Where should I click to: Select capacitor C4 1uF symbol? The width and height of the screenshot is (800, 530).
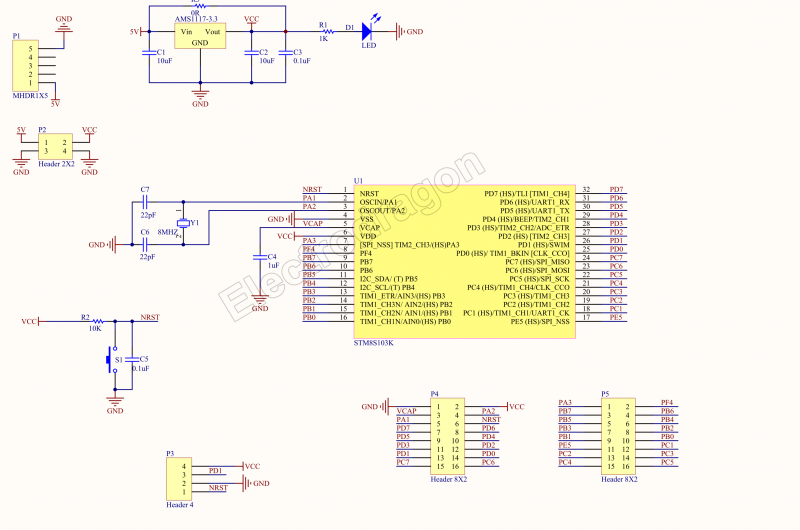260,257
